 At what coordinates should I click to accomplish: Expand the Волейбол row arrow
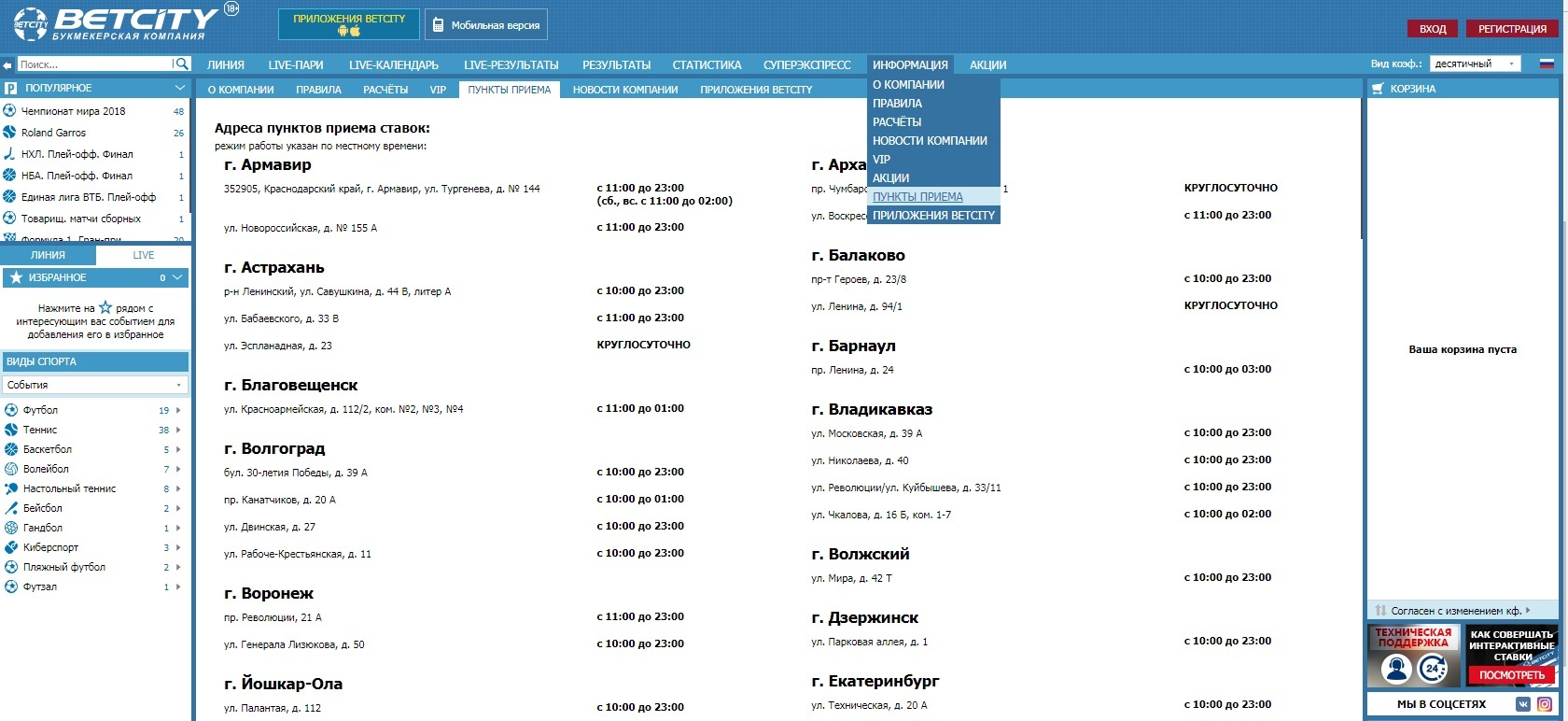(x=178, y=469)
